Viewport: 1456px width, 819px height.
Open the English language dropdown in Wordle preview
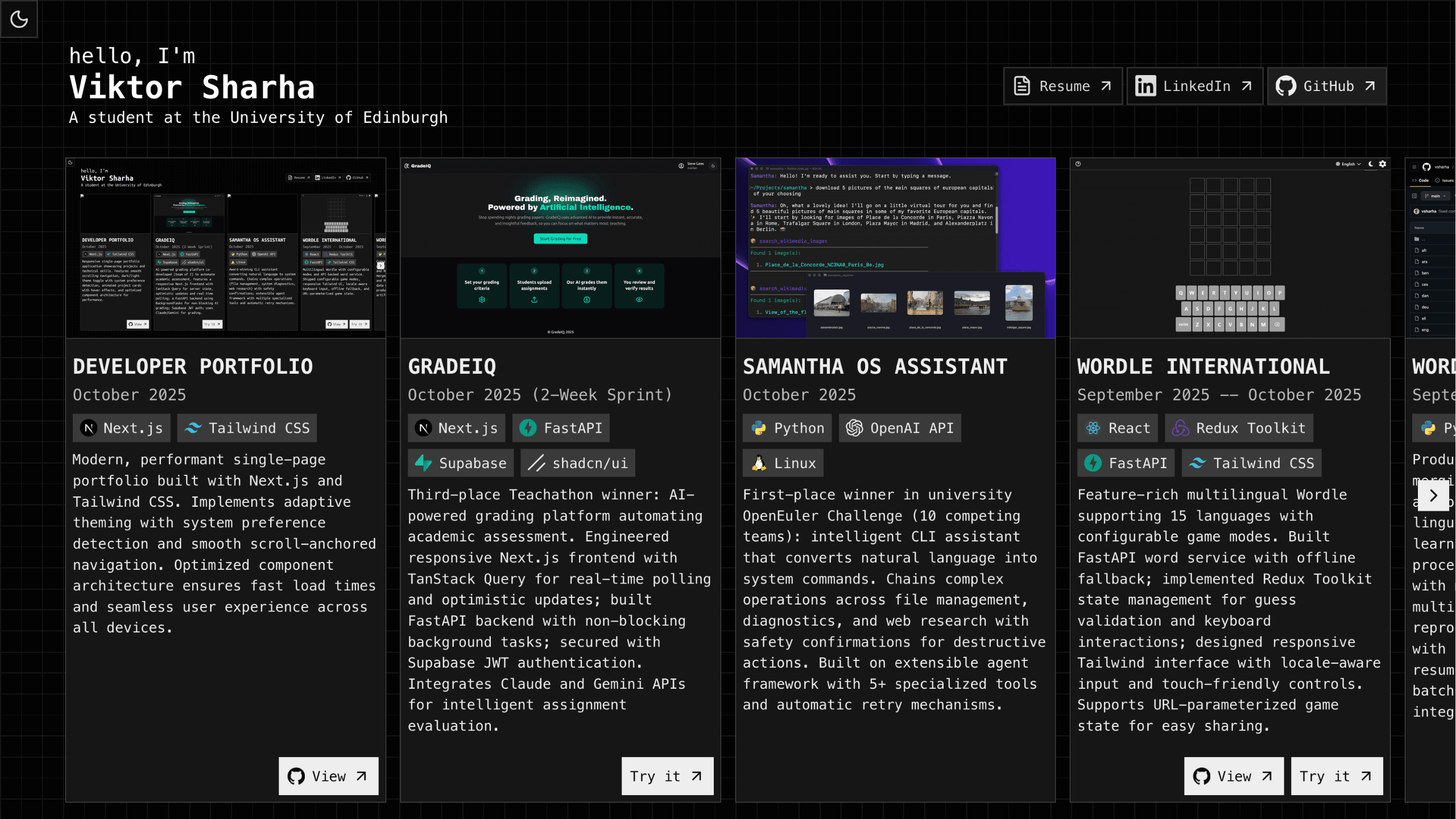[1348, 164]
